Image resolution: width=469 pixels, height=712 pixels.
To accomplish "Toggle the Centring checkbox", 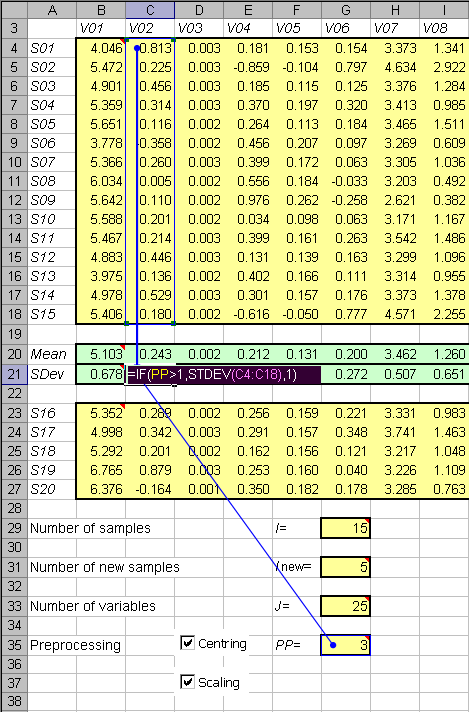I will click(187, 643).
